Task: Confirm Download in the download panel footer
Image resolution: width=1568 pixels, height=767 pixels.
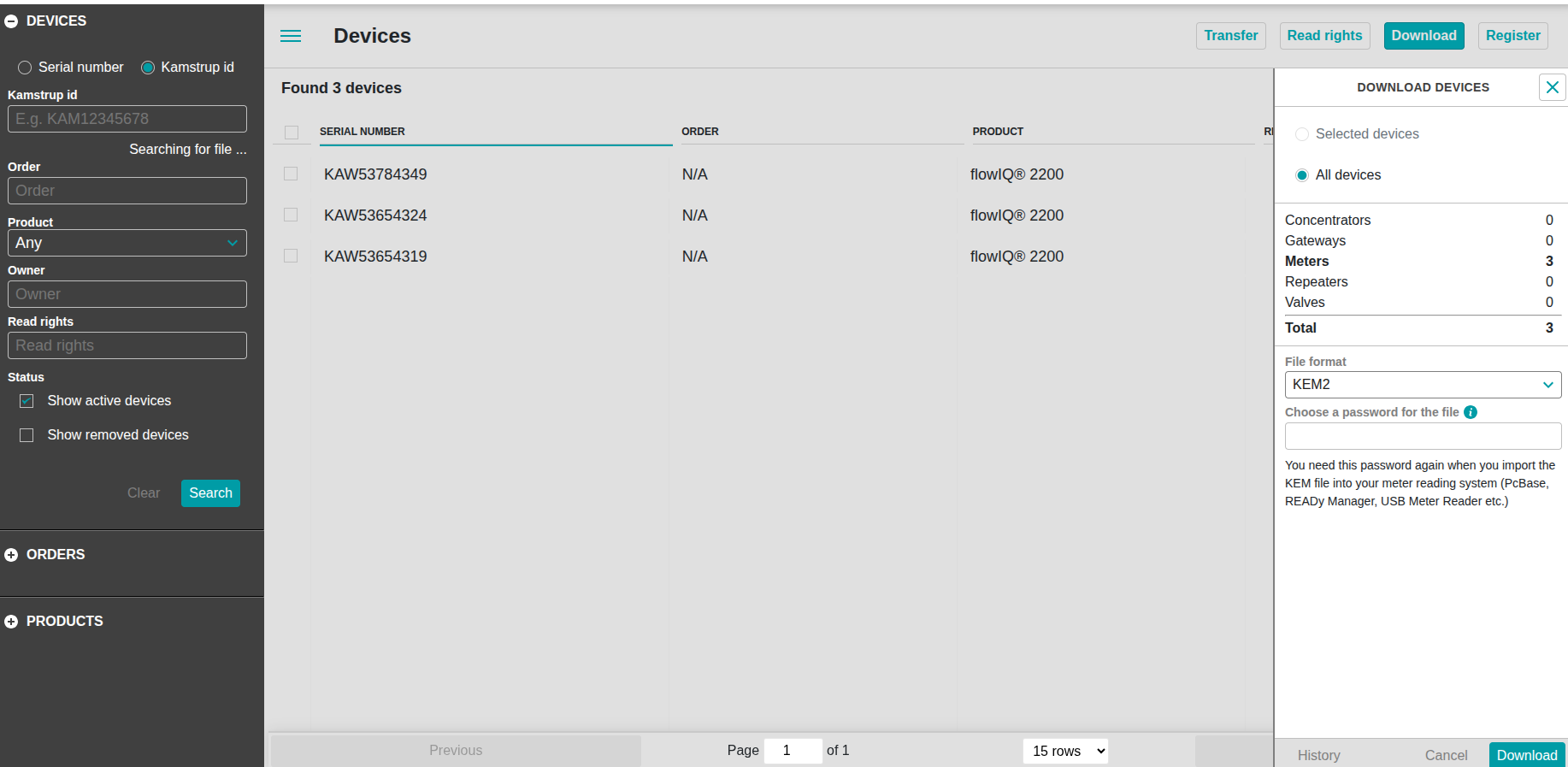Action: coord(1527,755)
